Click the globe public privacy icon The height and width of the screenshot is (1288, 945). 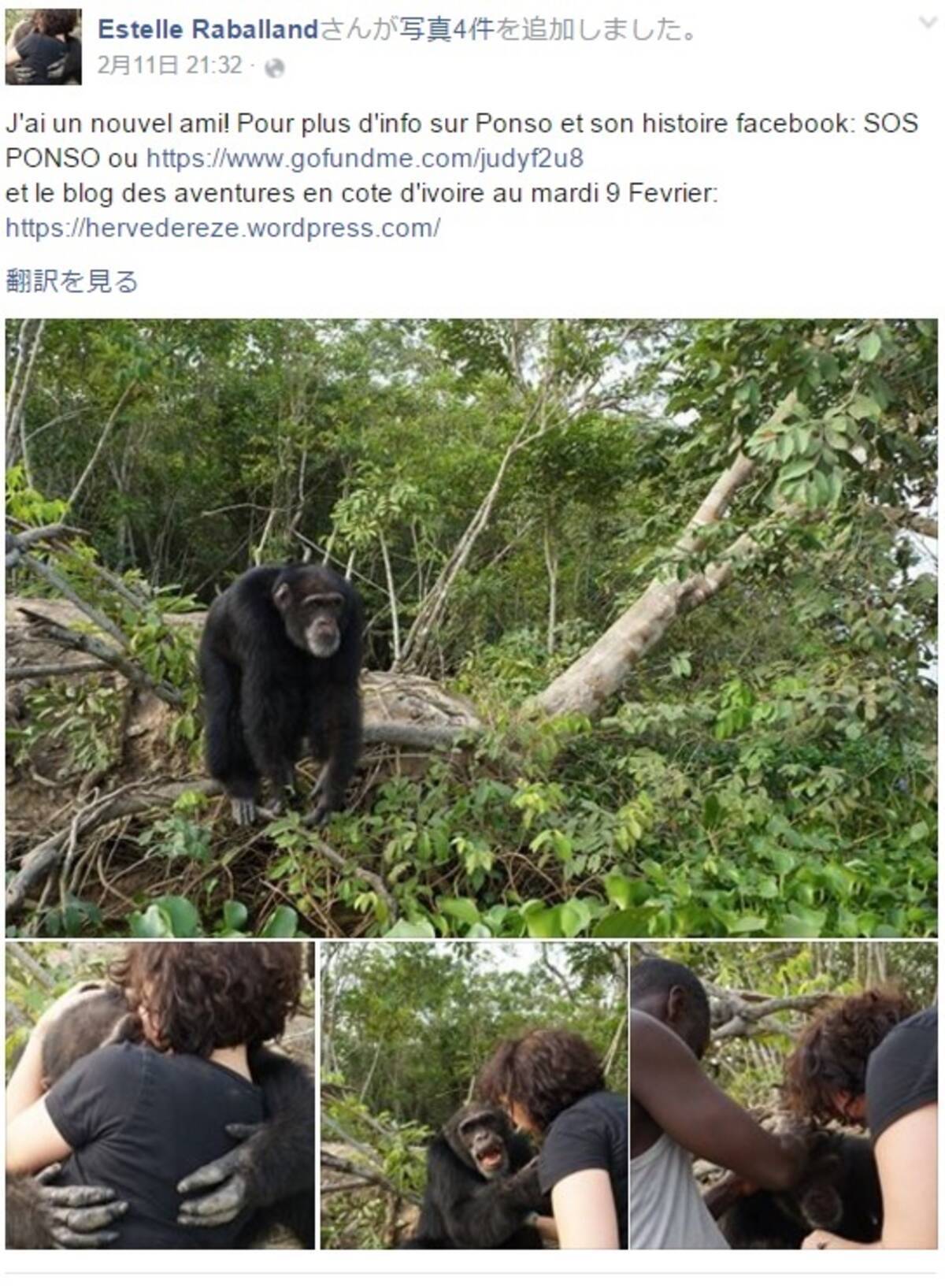[274, 69]
